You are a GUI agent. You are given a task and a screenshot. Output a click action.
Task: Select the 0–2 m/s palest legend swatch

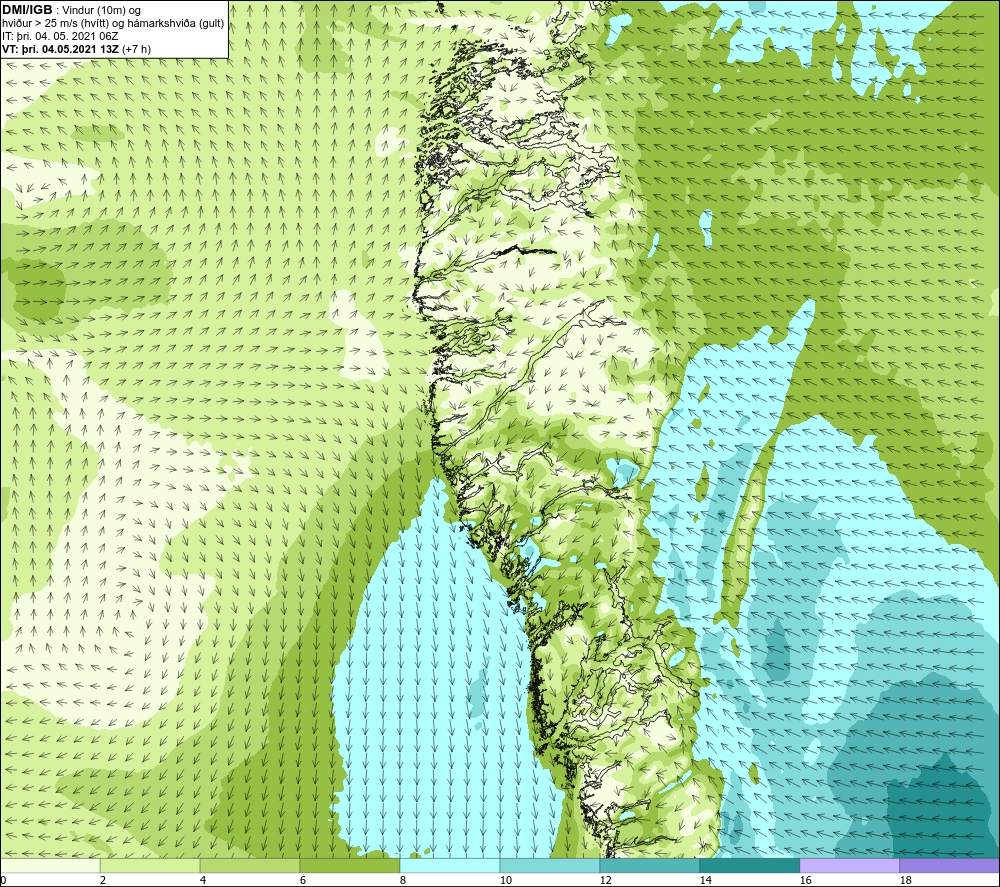pyautogui.click(x=50, y=866)
